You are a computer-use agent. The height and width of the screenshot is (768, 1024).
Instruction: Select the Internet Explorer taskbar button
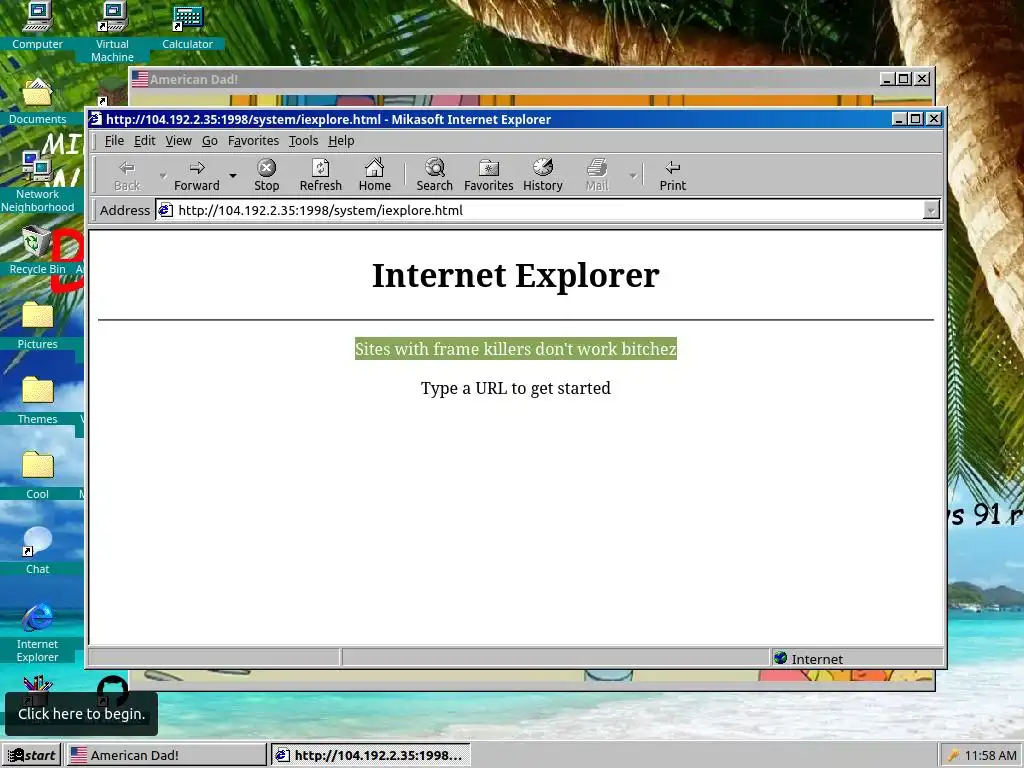coord(370,755)
